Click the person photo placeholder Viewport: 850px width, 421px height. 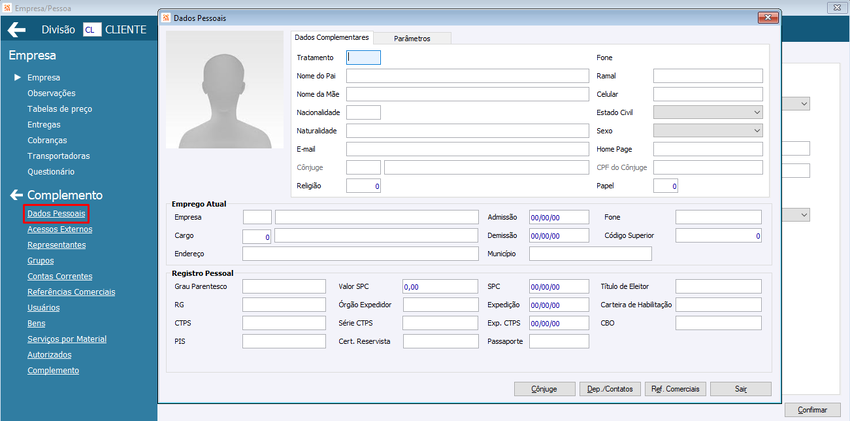point(224,89)
